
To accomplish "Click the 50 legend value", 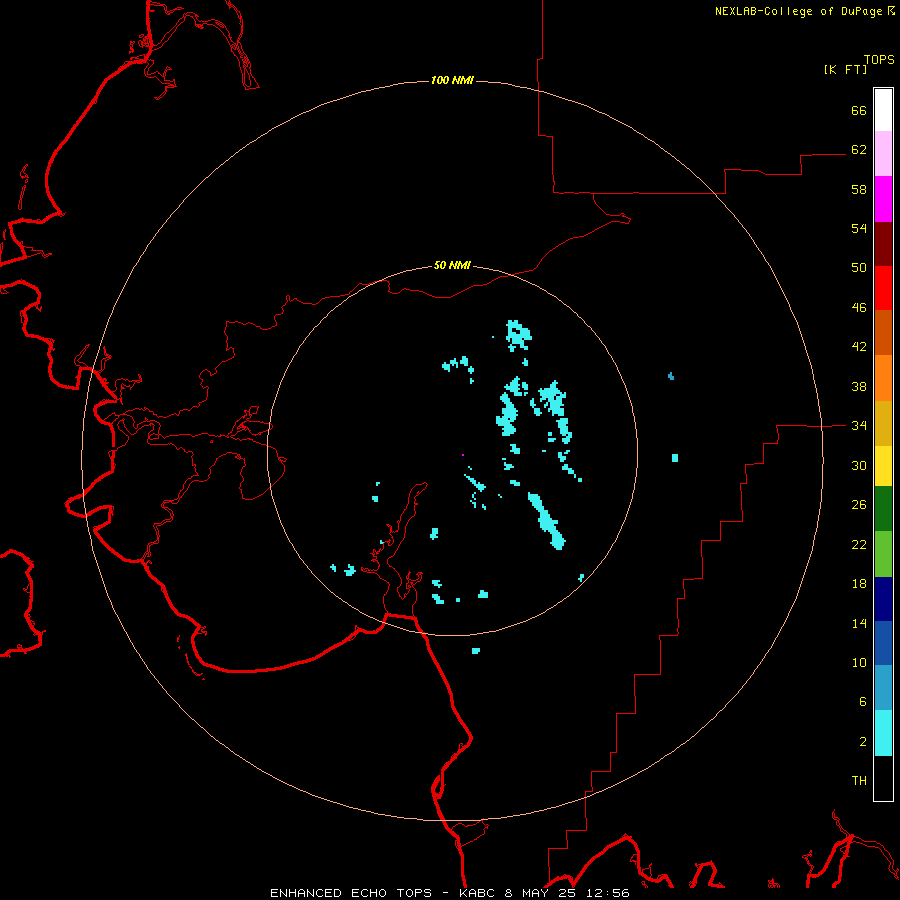I will pyautogui.click(x=859, y=268).
